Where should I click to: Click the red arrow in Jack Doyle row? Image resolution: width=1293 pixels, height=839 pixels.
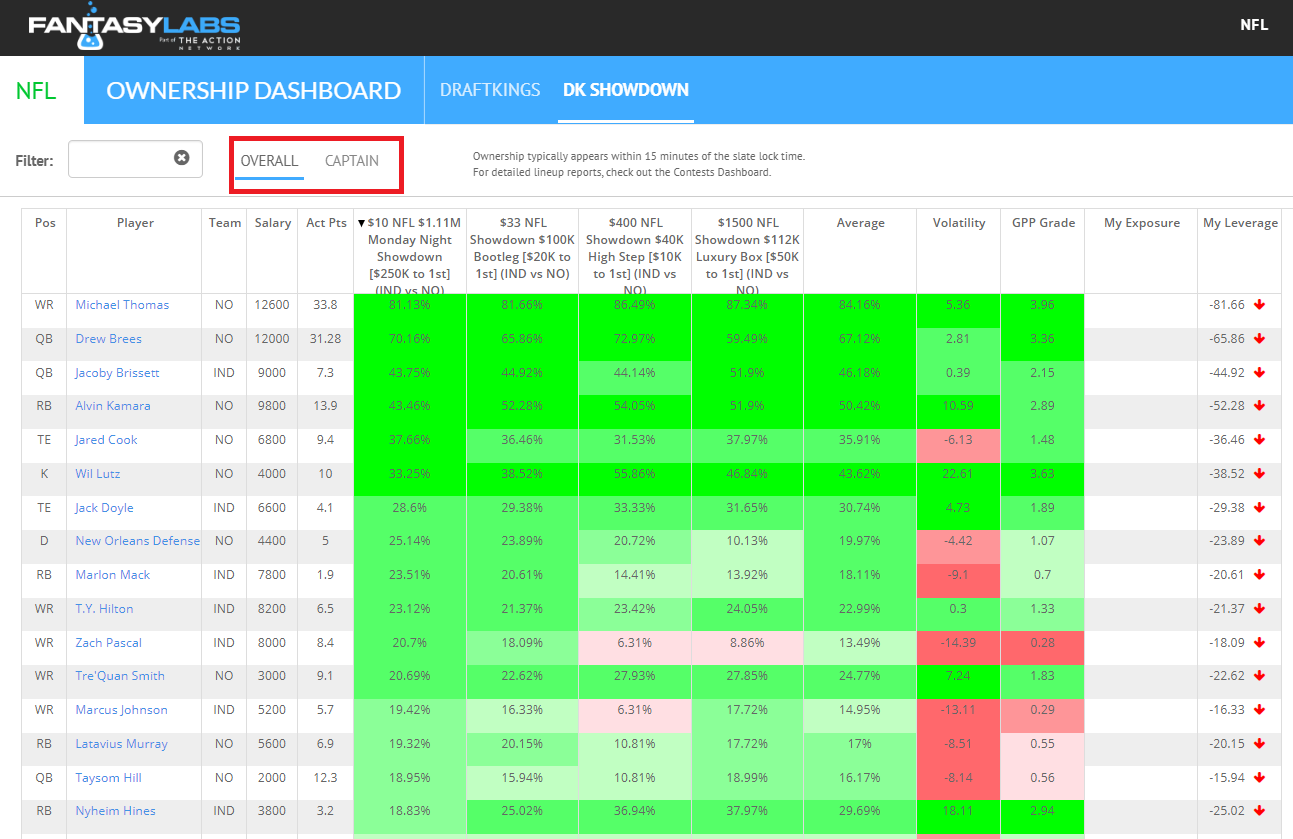click(x=1259, y=508)
